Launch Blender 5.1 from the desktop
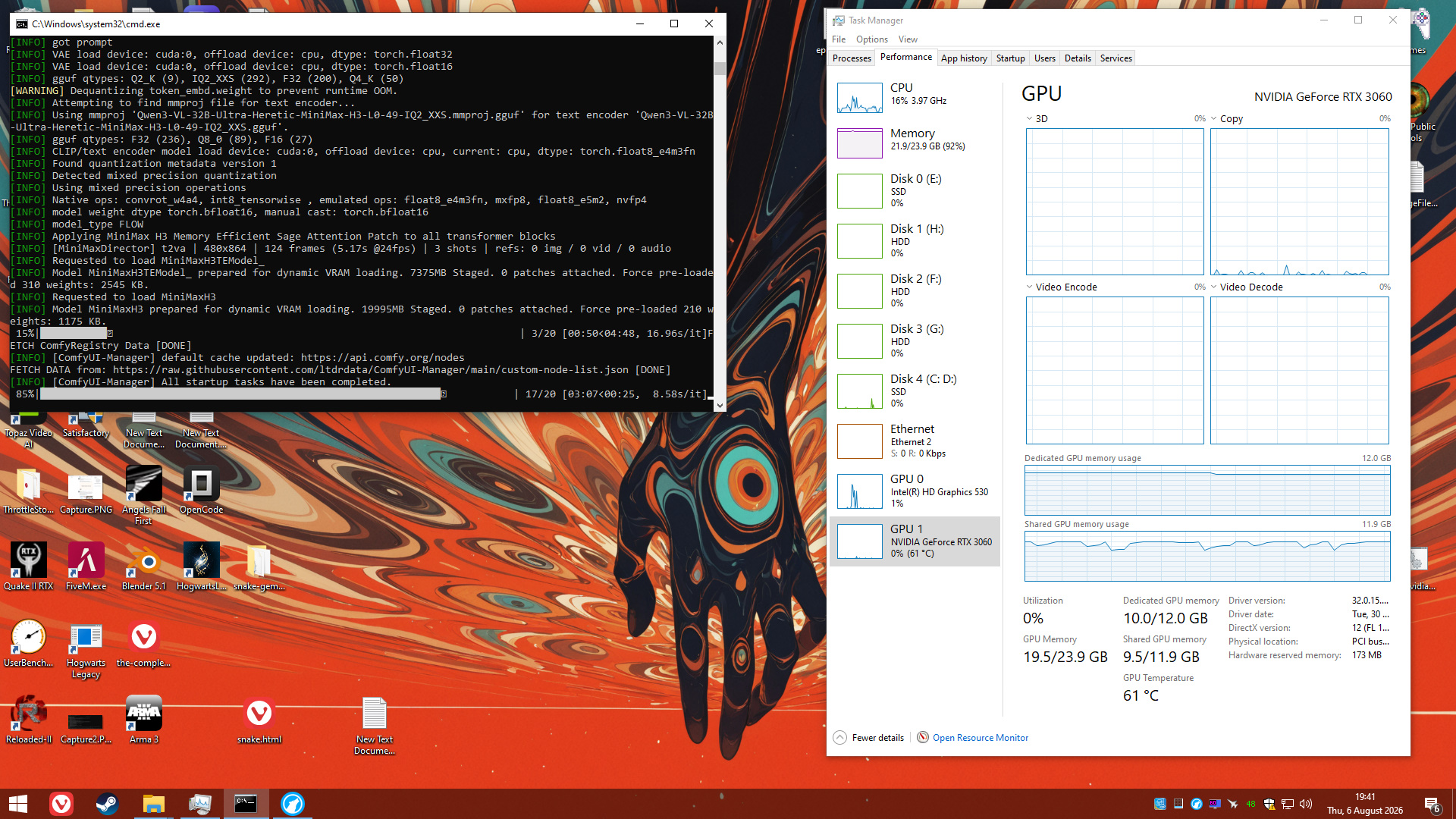The height and width of the screenshot is (819, 1456). (144, 567)
